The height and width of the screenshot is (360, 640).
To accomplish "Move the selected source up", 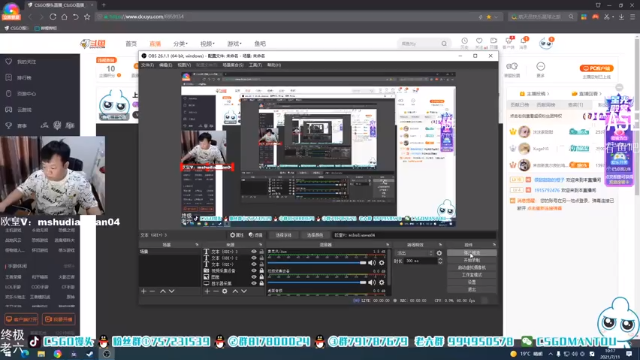I will (235, 291).
